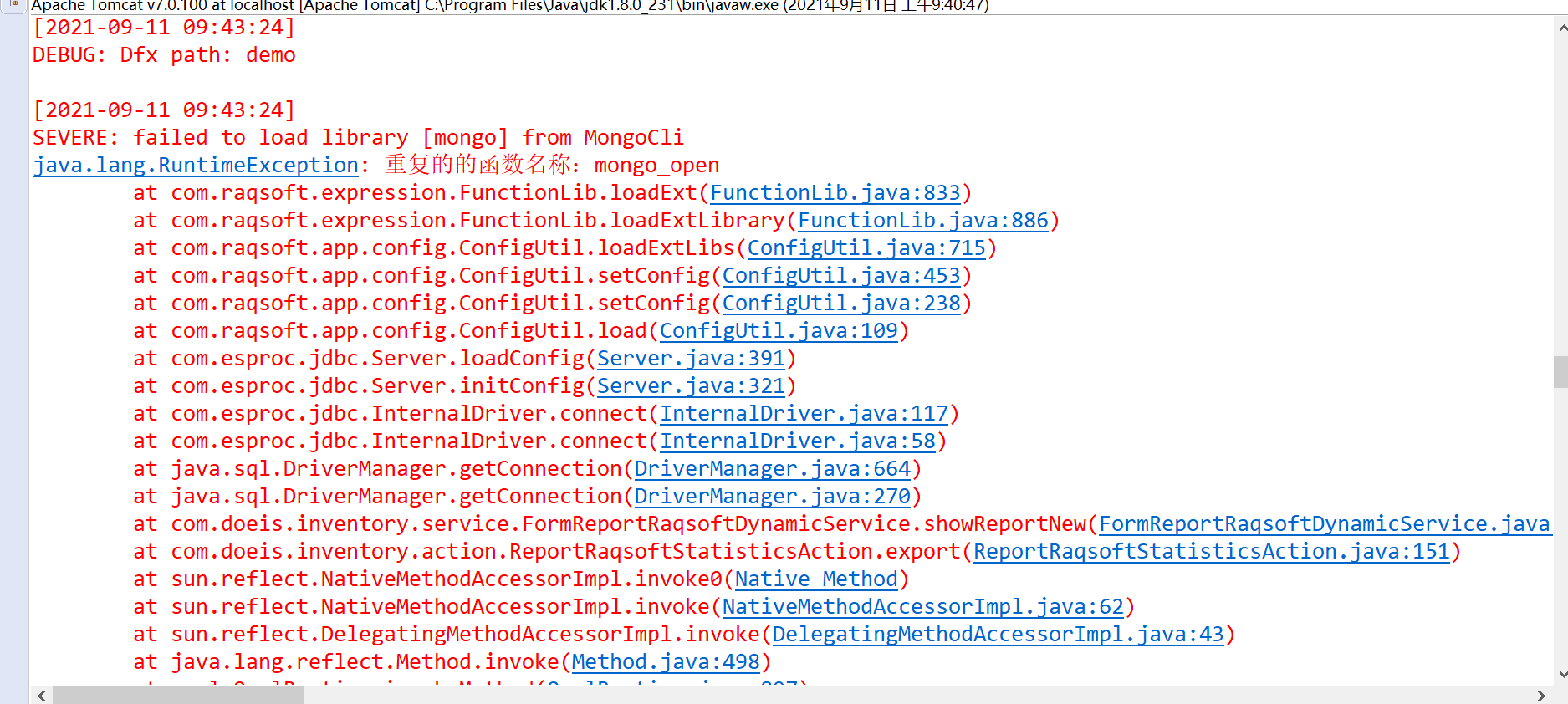
Task: Go to Server.java:321 source
Action: [x=691, y=386]
